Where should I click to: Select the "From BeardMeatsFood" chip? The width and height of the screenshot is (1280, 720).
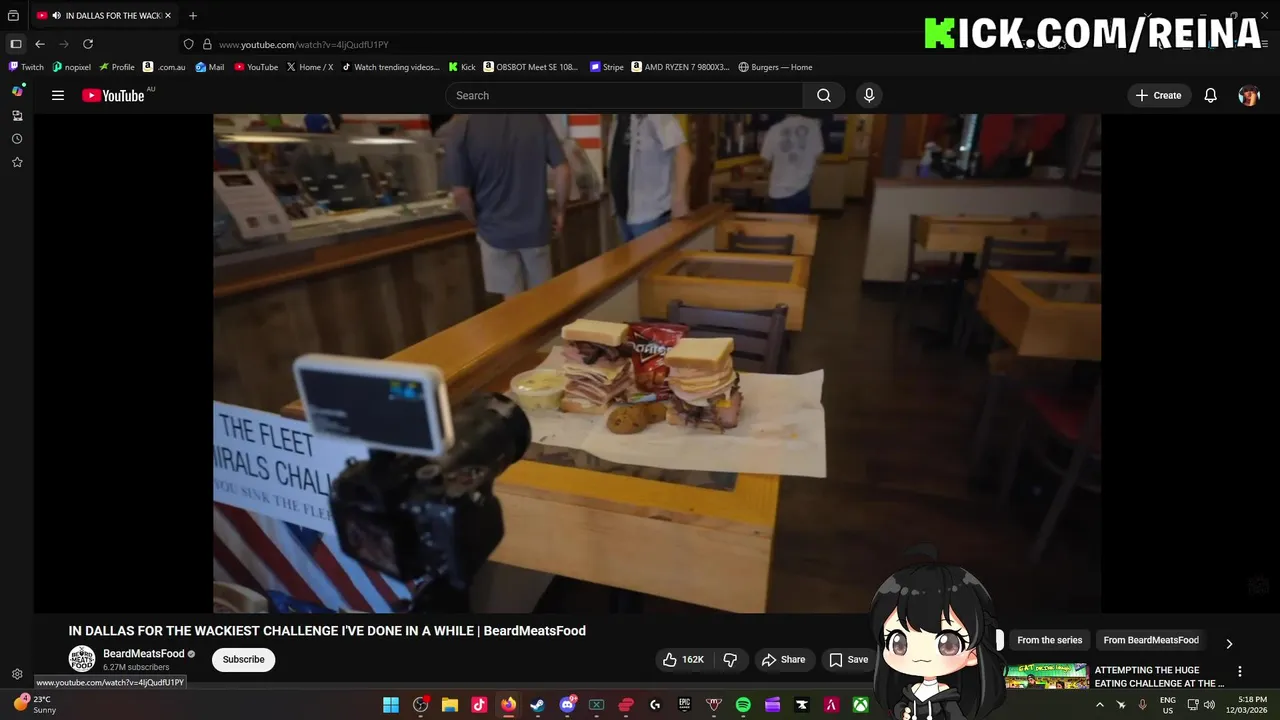click(1151, 640)
